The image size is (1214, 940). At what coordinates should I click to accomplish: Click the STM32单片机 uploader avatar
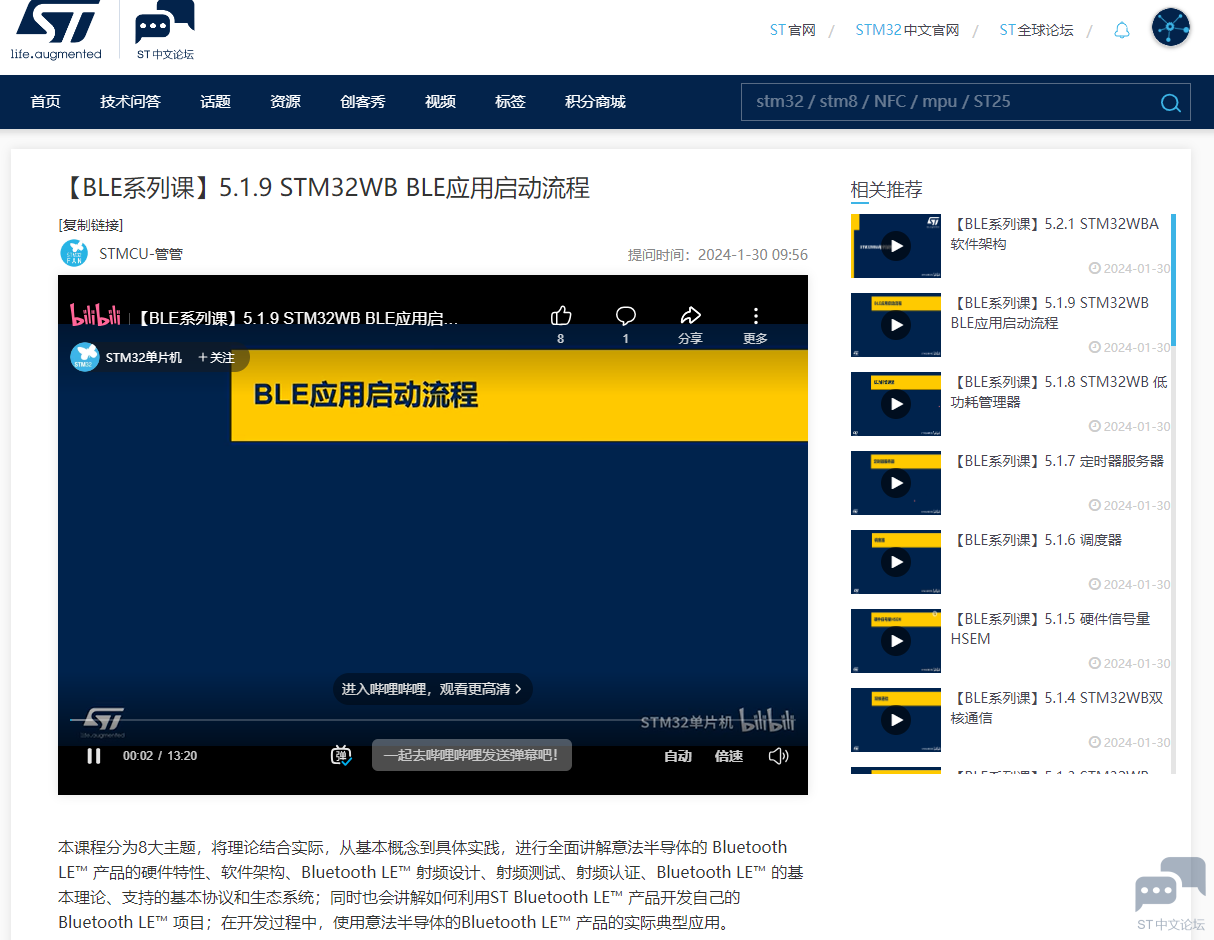(84, 357)
